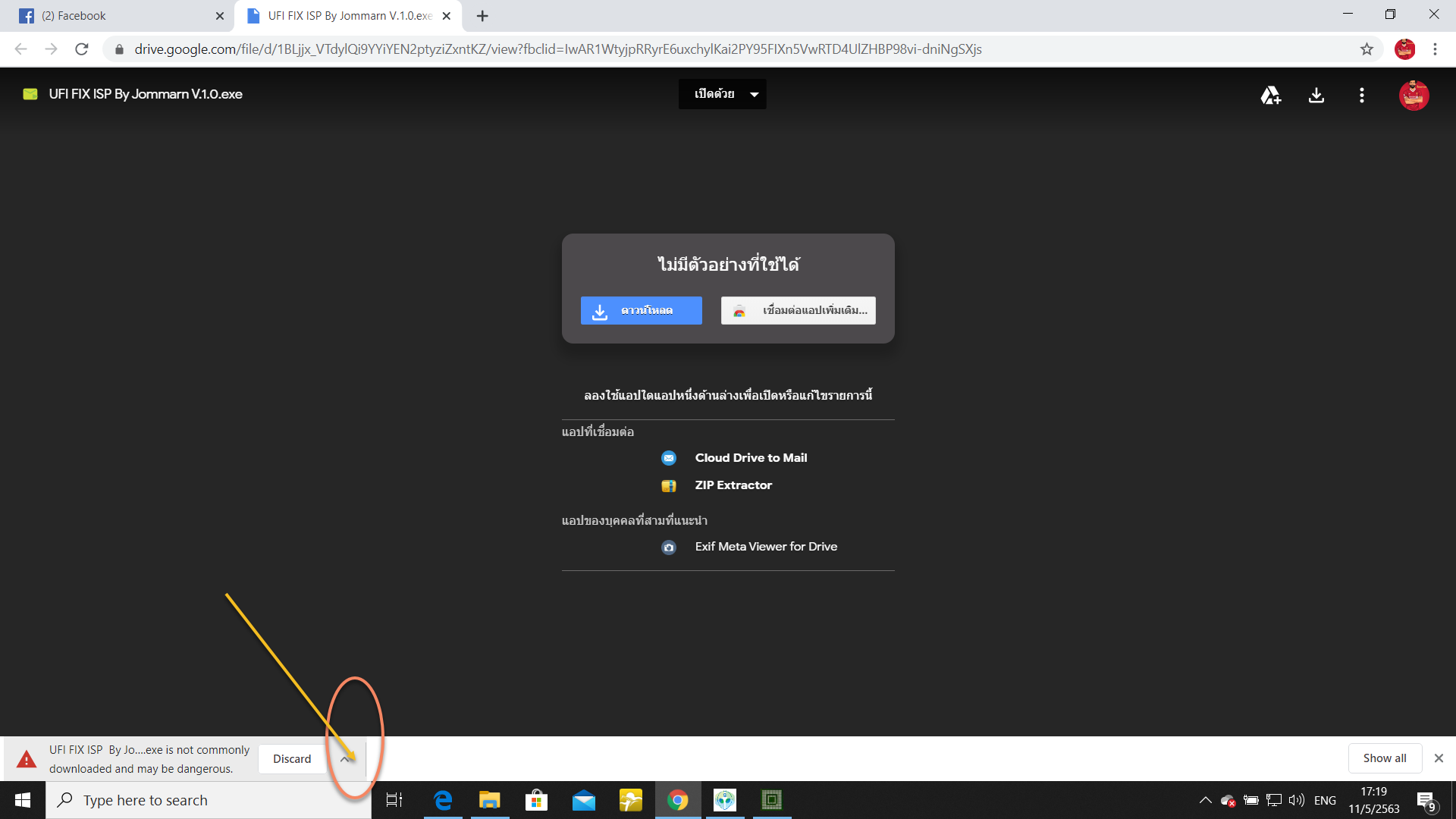Viewport: 1456px width, 819px height.
Task: Download the file using top toolbar icon
Action: (1316, 95)
